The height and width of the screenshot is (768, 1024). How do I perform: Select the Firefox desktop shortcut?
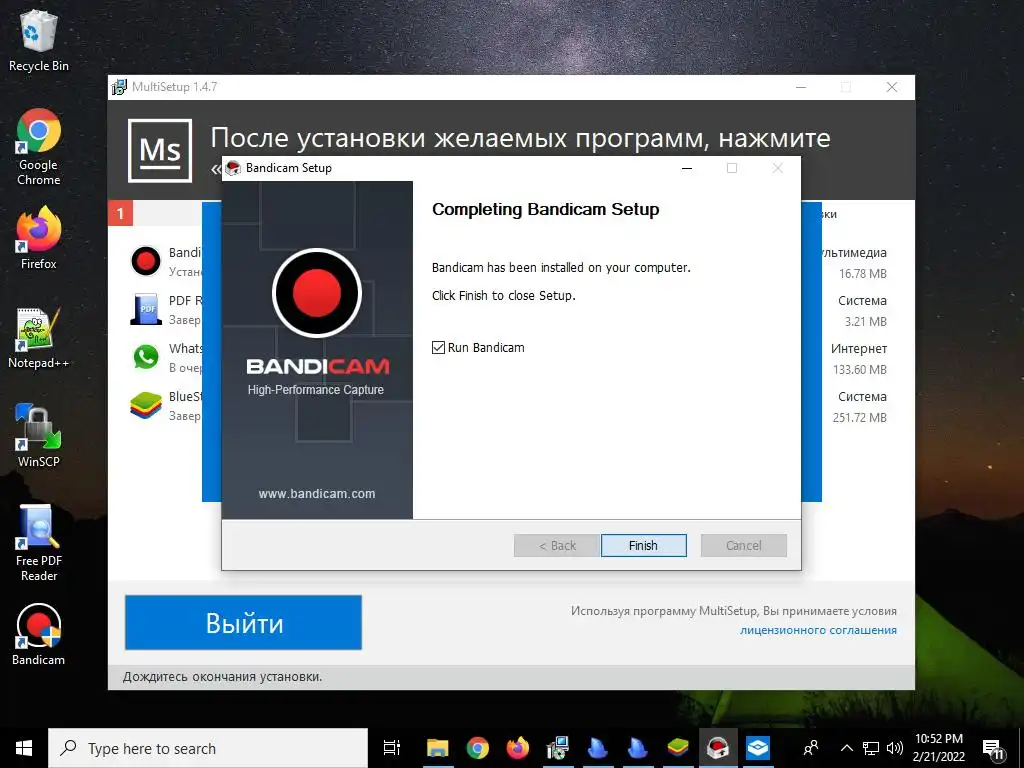[x=39, y=238]
